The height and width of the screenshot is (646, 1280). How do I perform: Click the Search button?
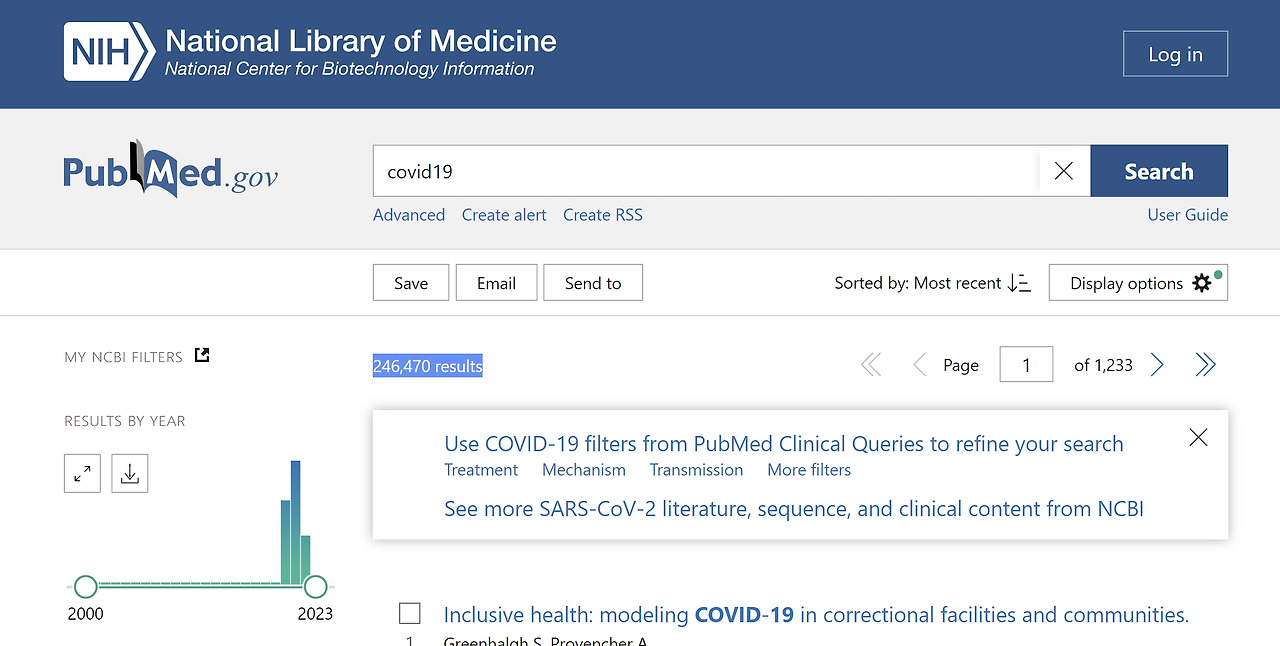click(x=1158, y=171)
